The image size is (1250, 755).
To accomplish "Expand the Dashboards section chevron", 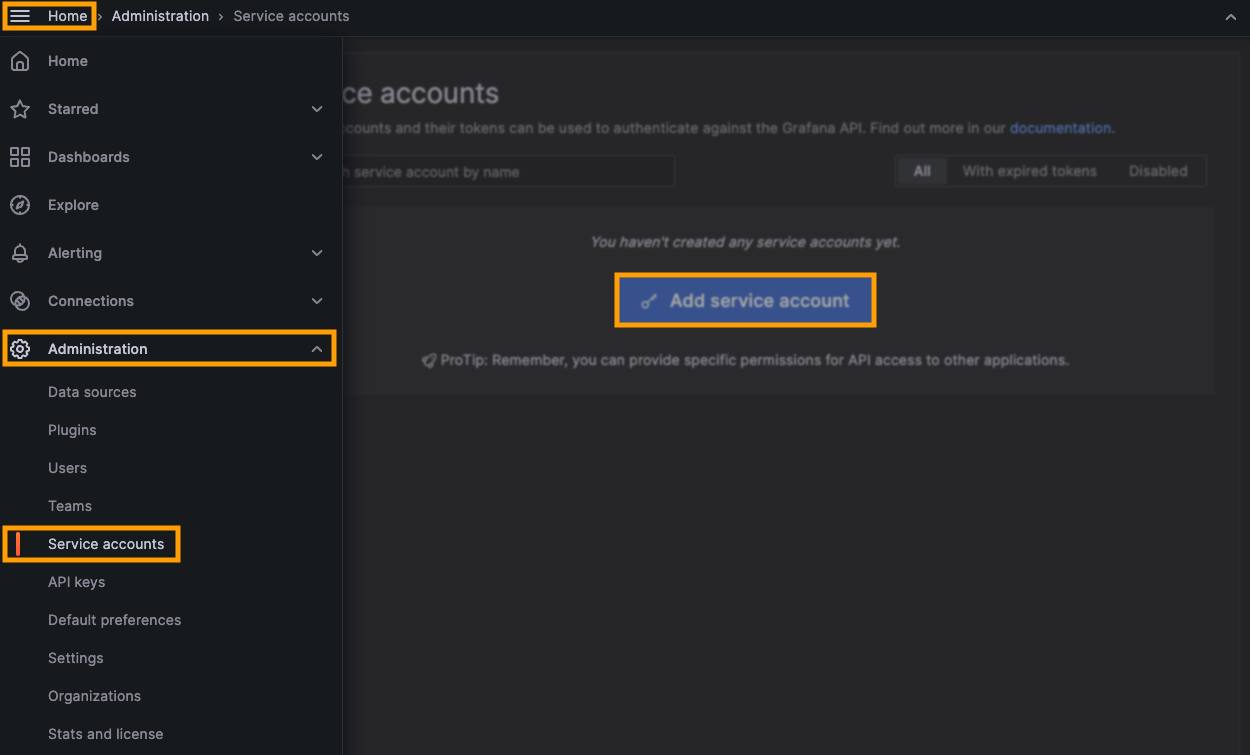I will [317, 157].
